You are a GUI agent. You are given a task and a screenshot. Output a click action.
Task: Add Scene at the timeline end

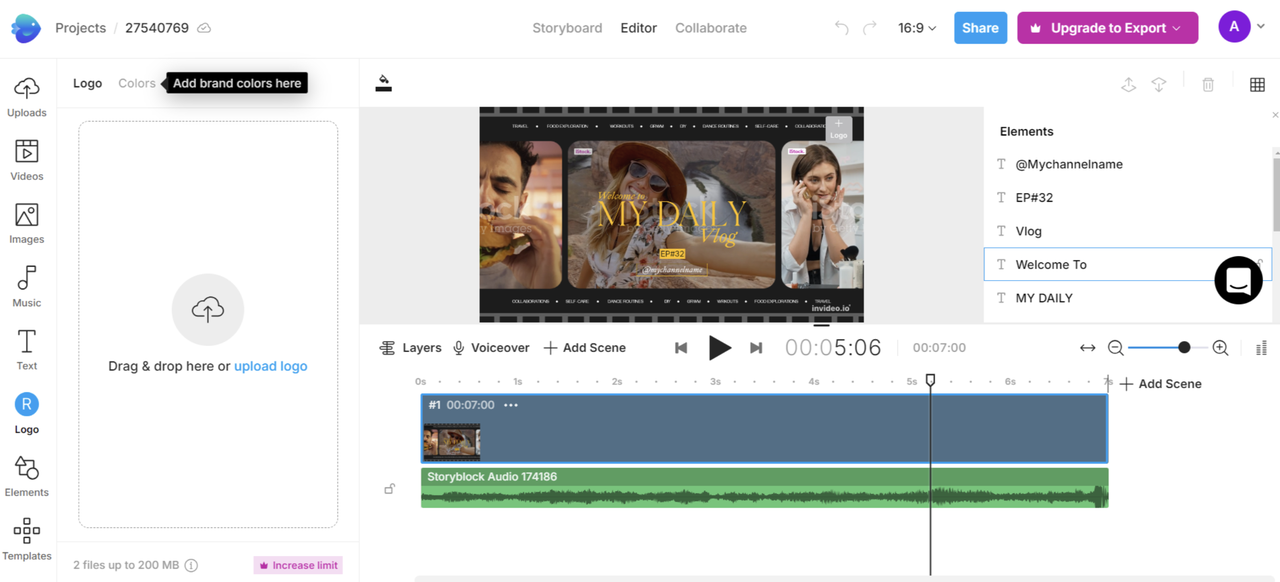1160,384
